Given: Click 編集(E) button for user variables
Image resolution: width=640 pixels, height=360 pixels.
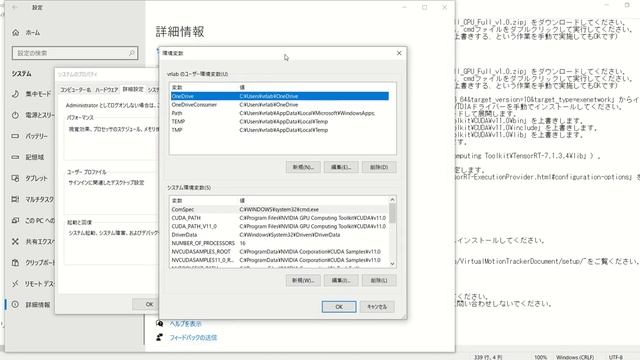Looking at the screenshot, I should (x=341, y=167).
